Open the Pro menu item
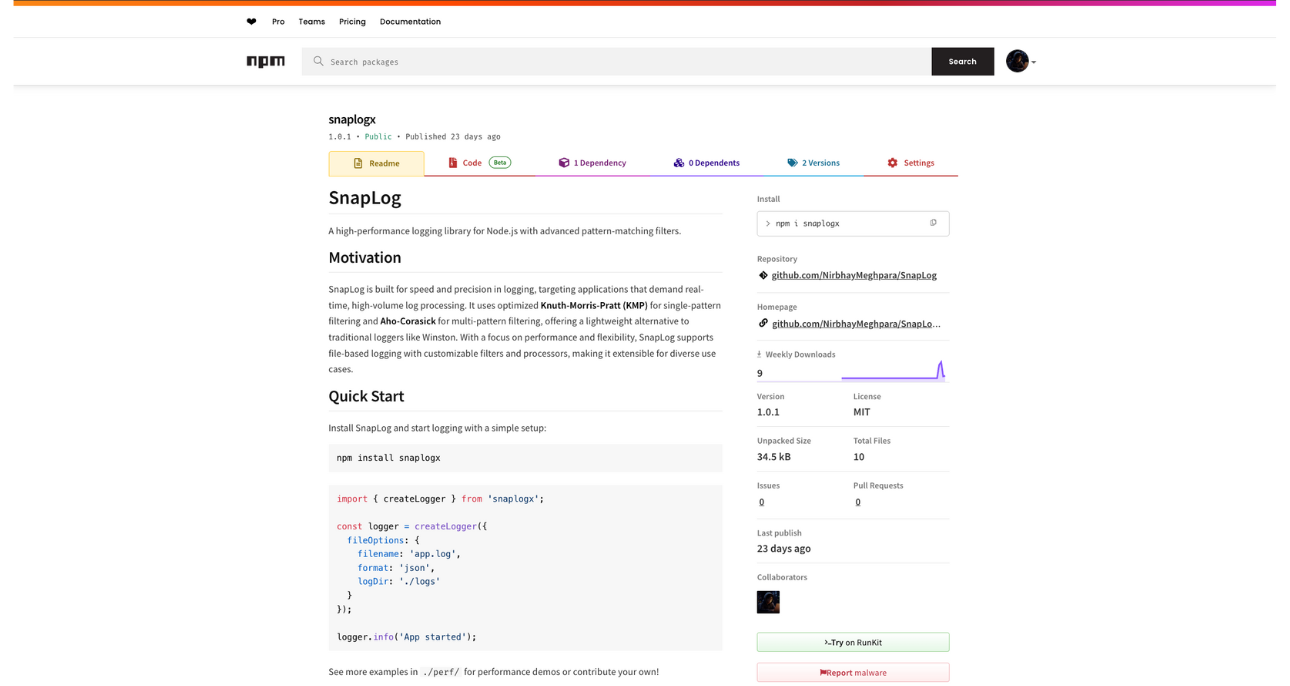Image resolution: width=1290 pixels, height=686 pixels. click(x=278, y=21)
